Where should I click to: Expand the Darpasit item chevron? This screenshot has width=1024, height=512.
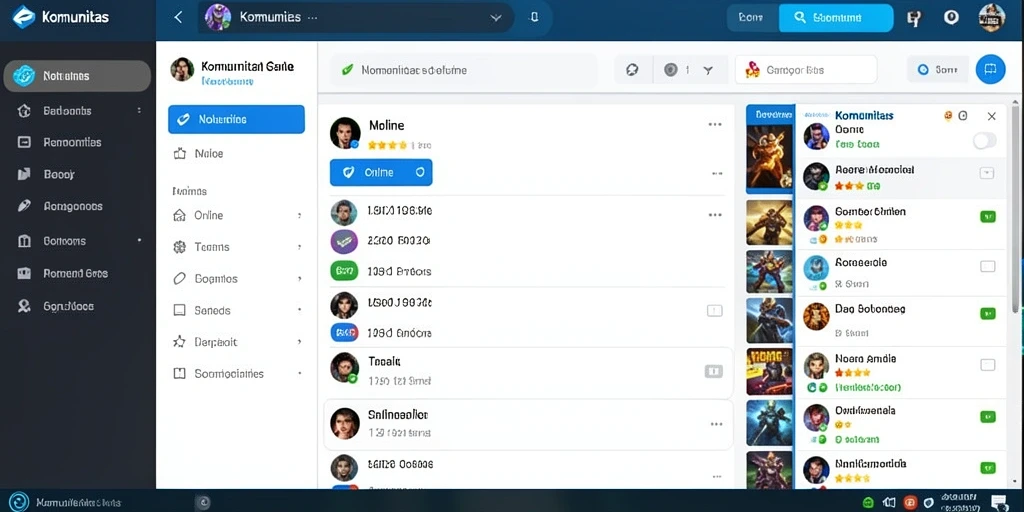coord(299,342)
